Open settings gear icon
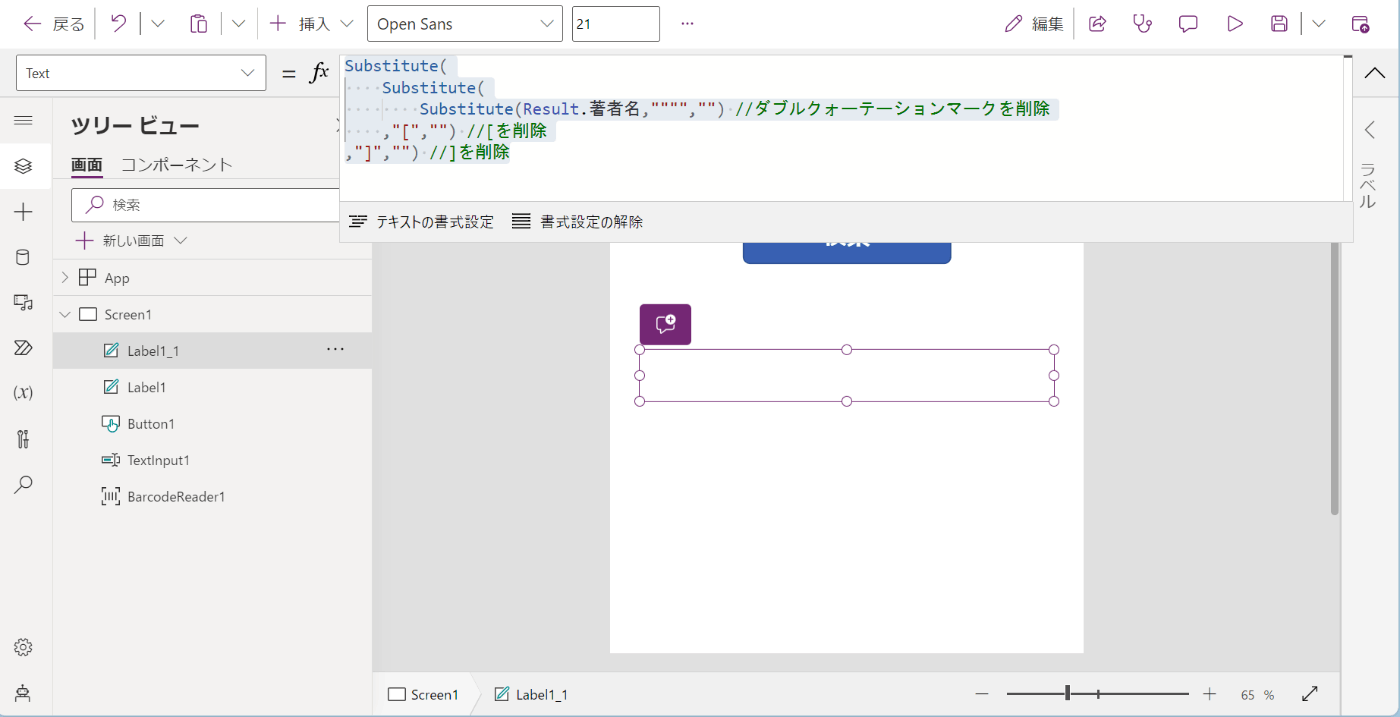The image size is (1400, 717). pyautogui.click(x=23, y=647)
